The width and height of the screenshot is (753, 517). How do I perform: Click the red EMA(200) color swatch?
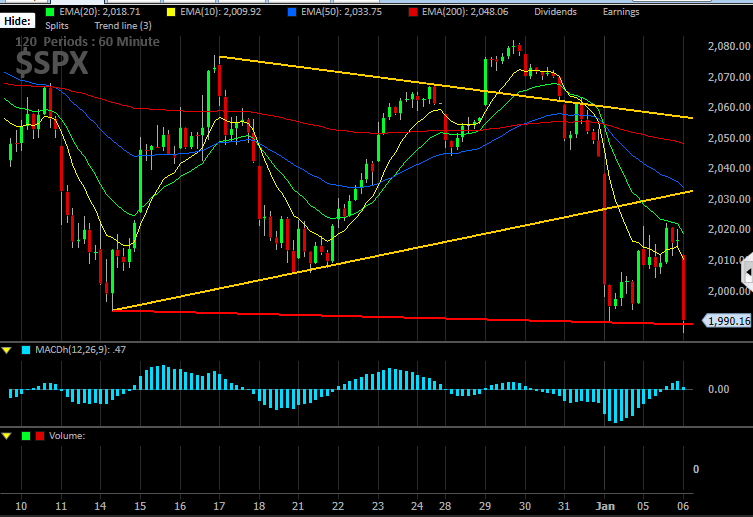click(x=413, y=12)
